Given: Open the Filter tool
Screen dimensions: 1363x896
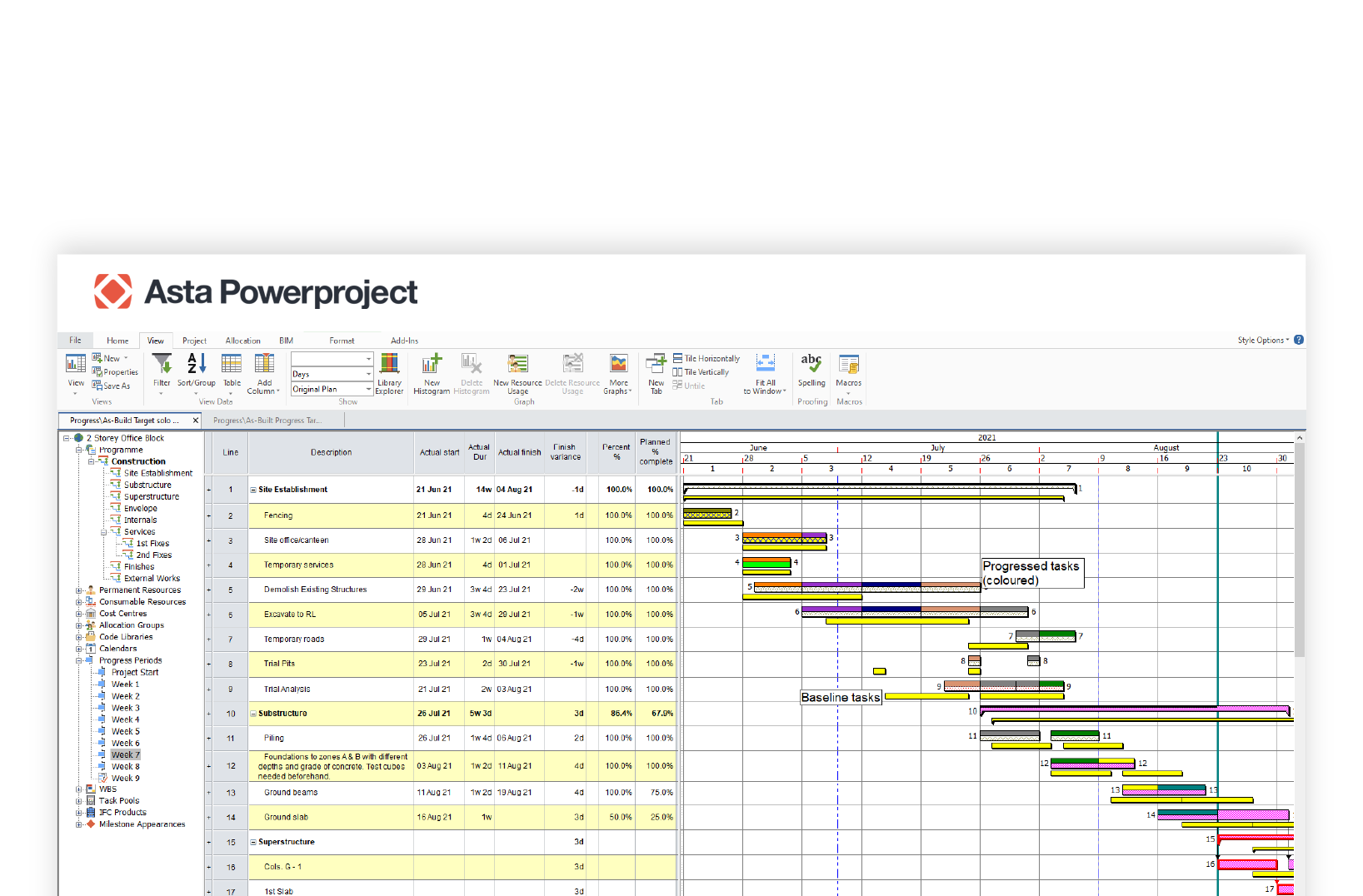Looking at the screenshot, I should click(x=162, y=364).
